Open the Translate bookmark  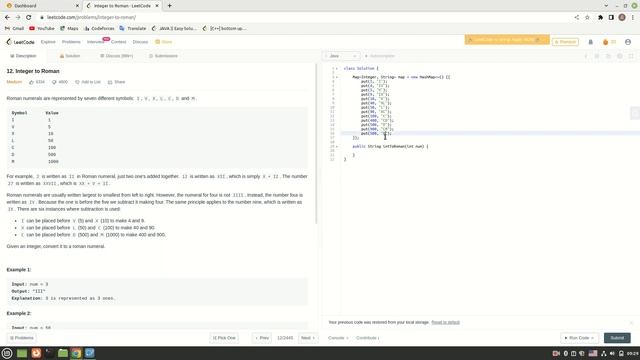(x=133, y=29)
